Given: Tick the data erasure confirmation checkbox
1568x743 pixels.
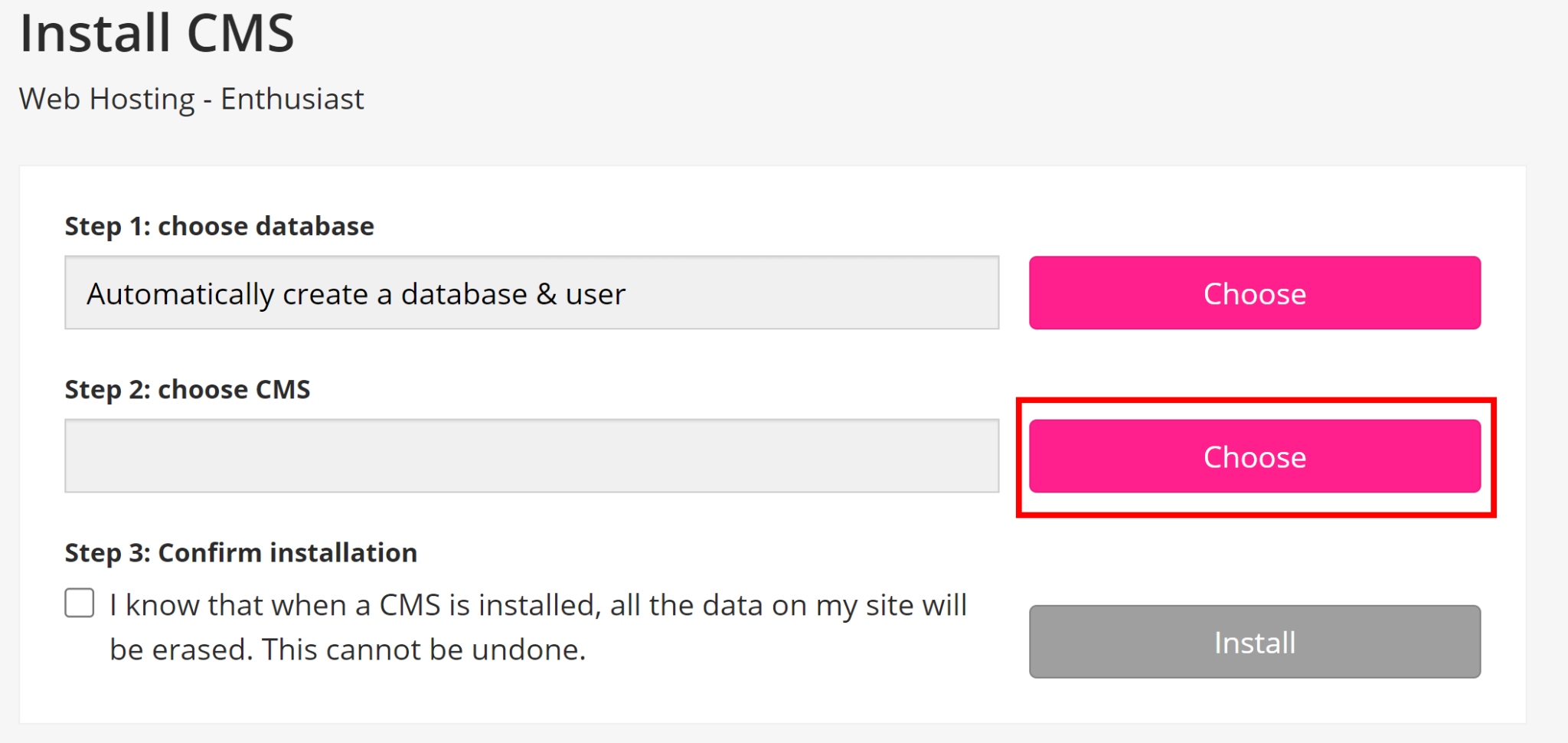Looking at the screenshot, I should click(x=80, y=603).
